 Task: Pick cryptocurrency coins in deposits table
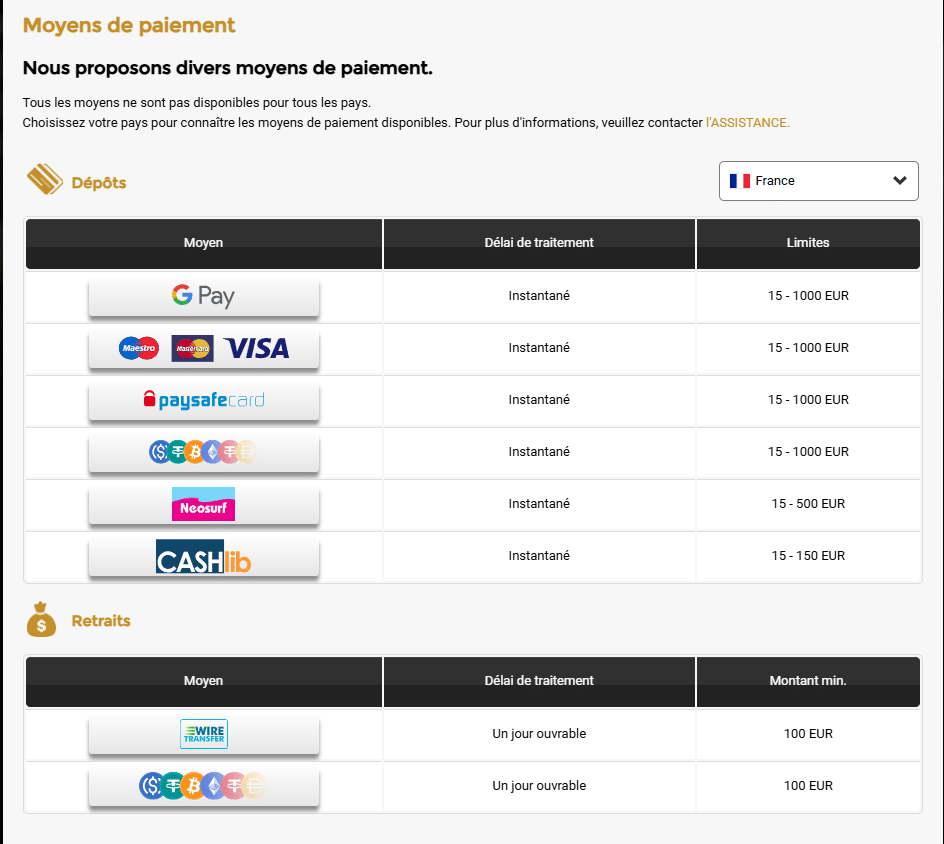[203, 452]
